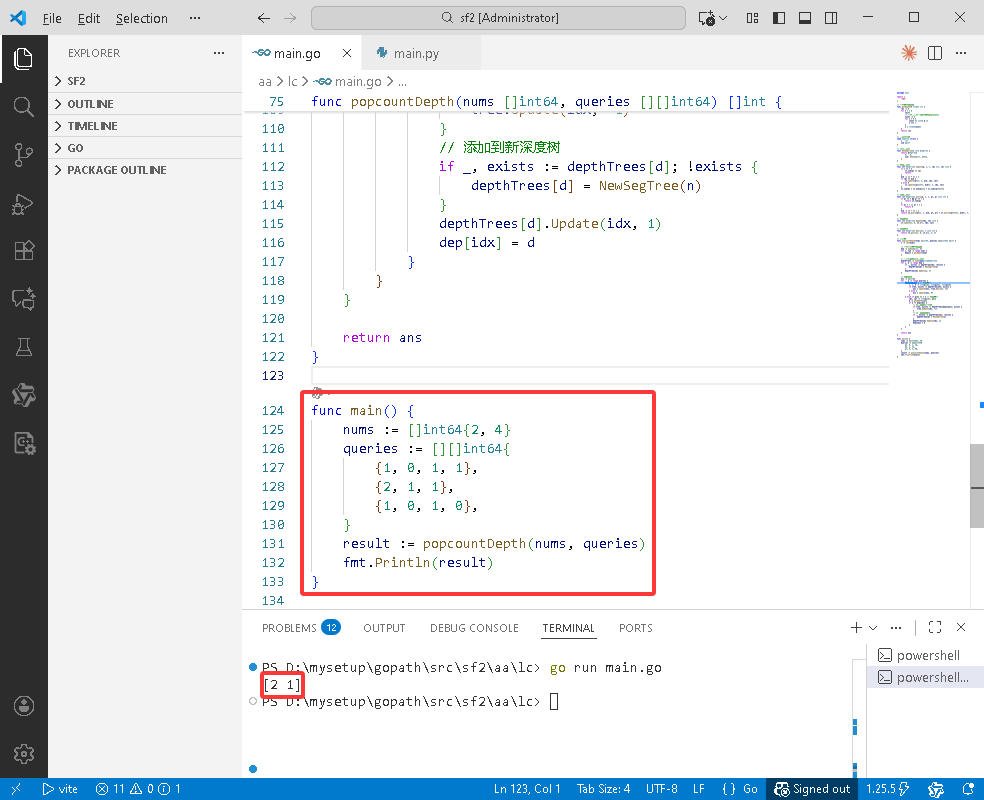984x800 pixels.
Task: Select the second powershell terminal entry
Action: click(924, 677)
